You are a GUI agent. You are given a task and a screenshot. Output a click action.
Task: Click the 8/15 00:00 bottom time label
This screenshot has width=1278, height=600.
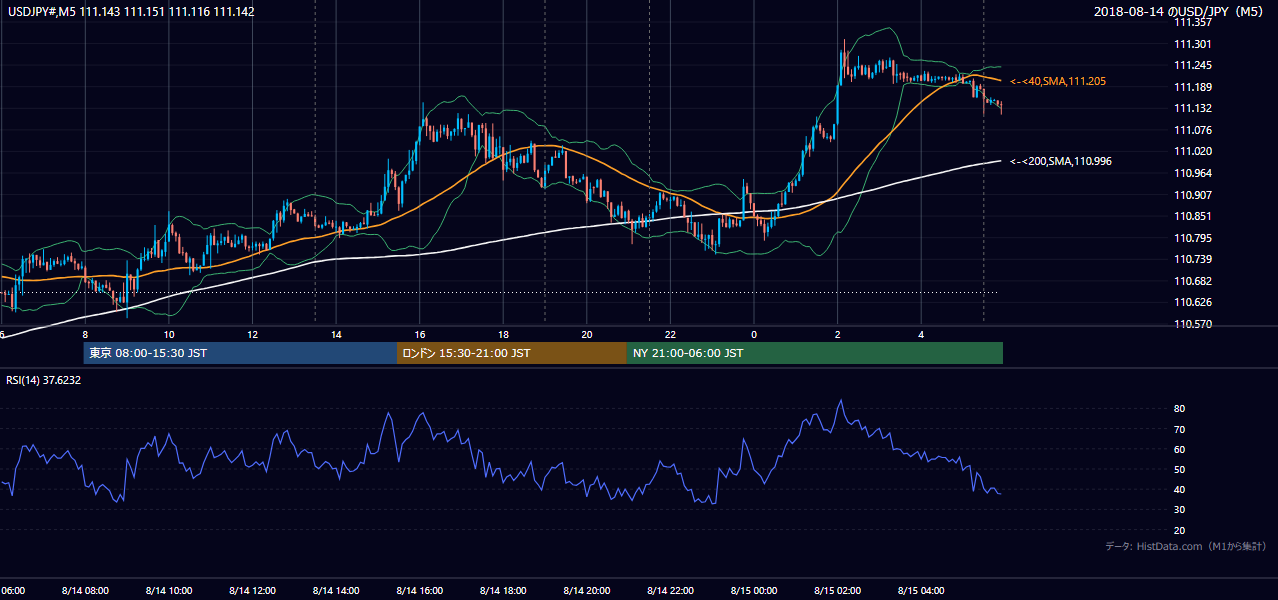coord(754,590)
